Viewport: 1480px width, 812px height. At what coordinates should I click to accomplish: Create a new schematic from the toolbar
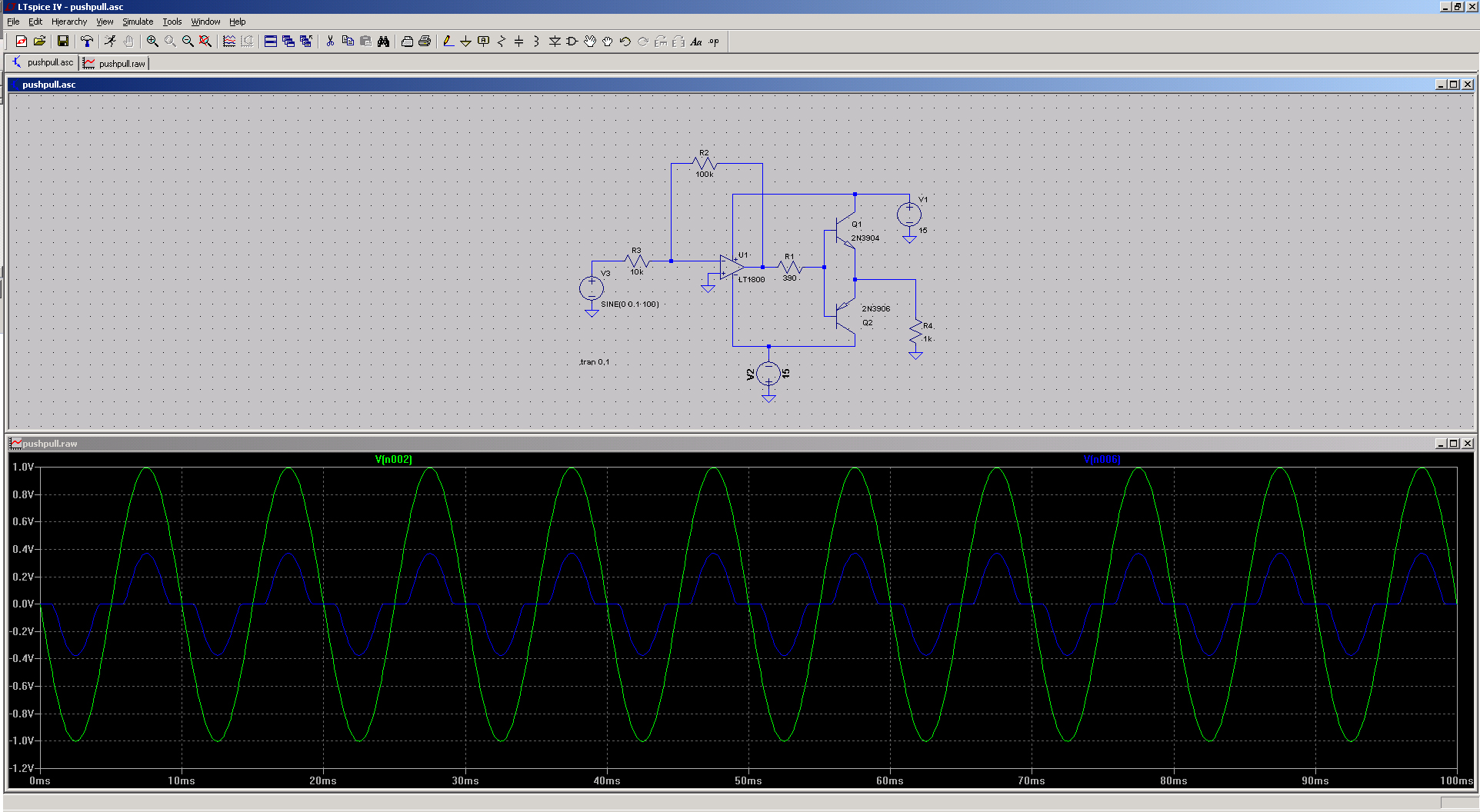[22, 42]
